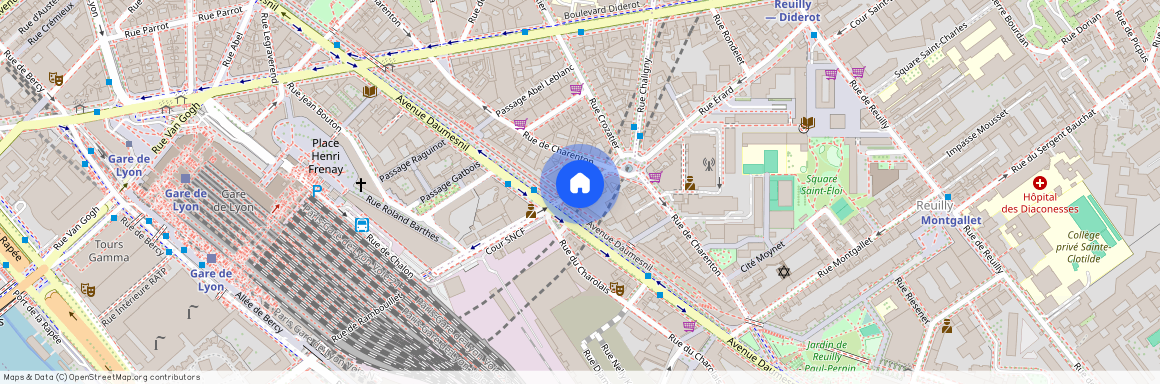
Task: Select the shopping cart below Passage Abel Leblanc label
Action: tap(520, 124)
